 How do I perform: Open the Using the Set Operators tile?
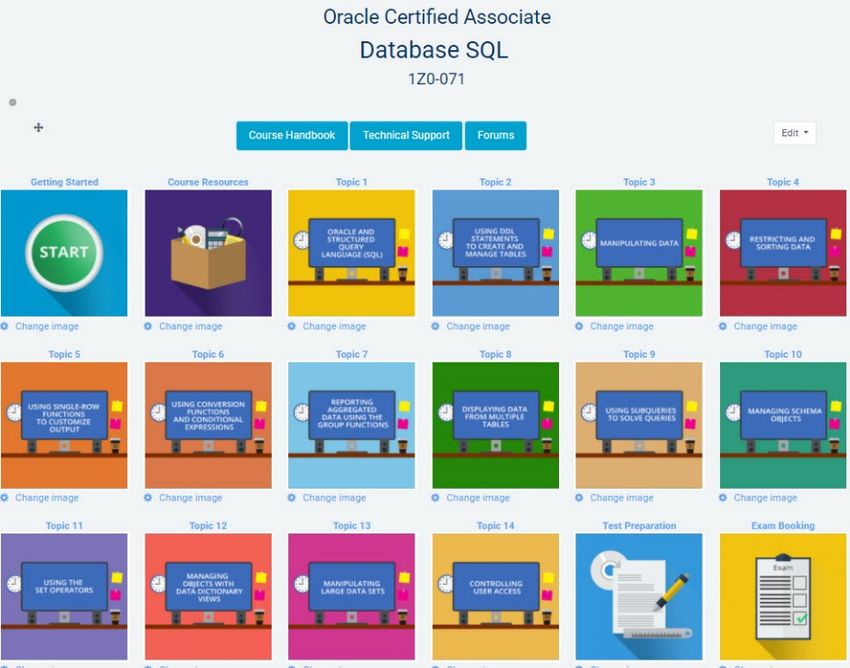click(x=65, y=596)
